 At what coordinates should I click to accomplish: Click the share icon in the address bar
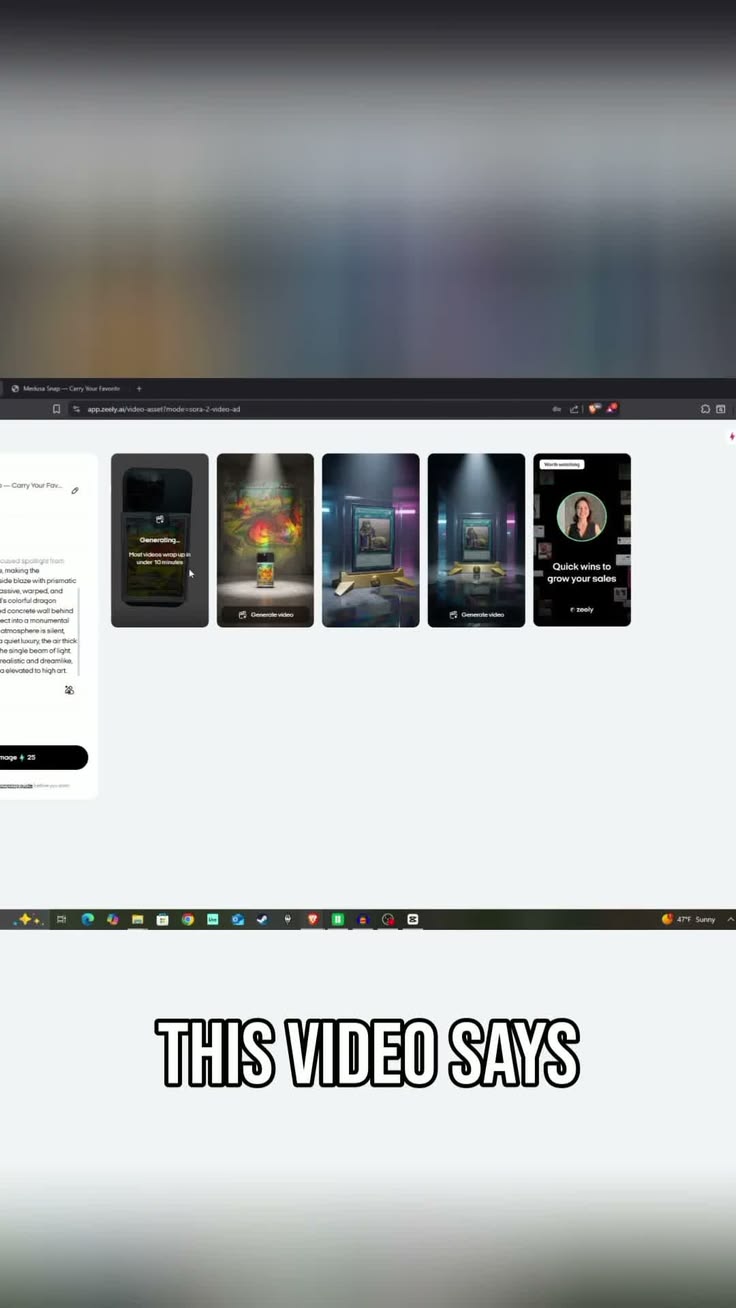[x=574, y=409]
